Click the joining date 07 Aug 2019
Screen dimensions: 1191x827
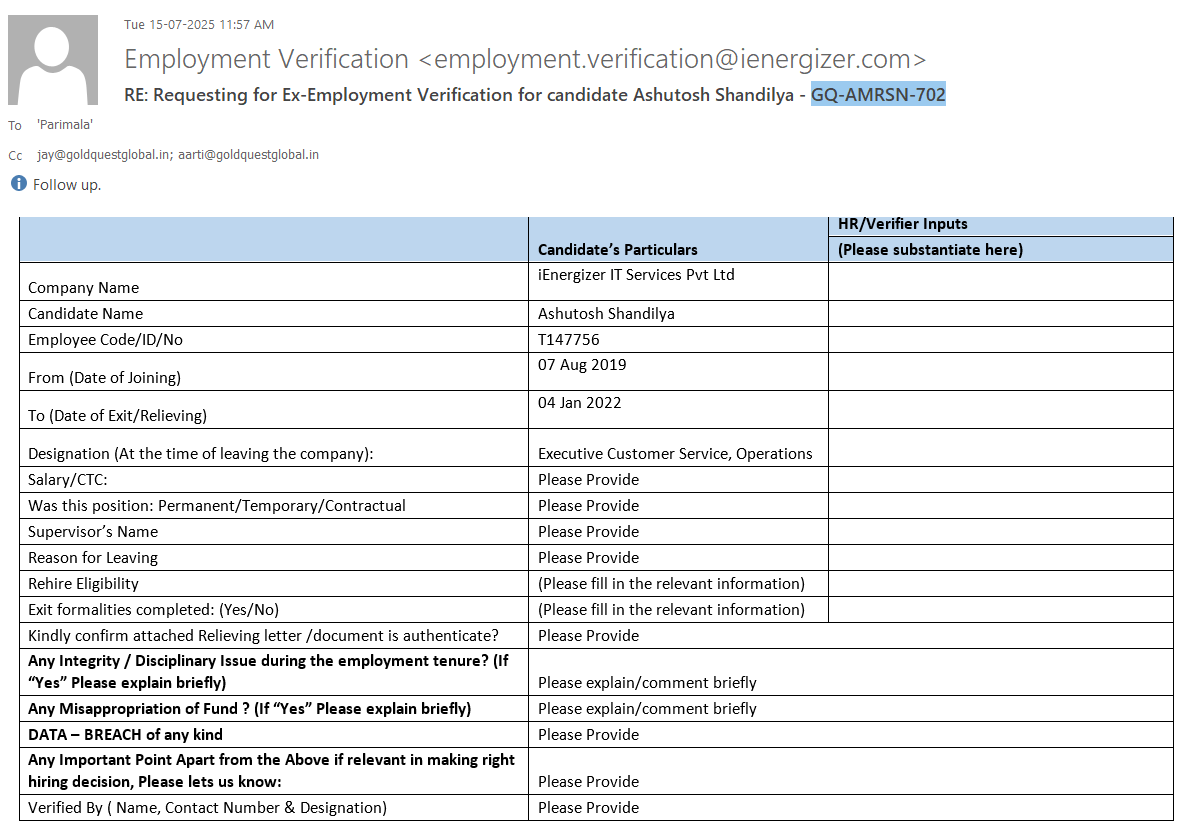(x=582, y=365)
